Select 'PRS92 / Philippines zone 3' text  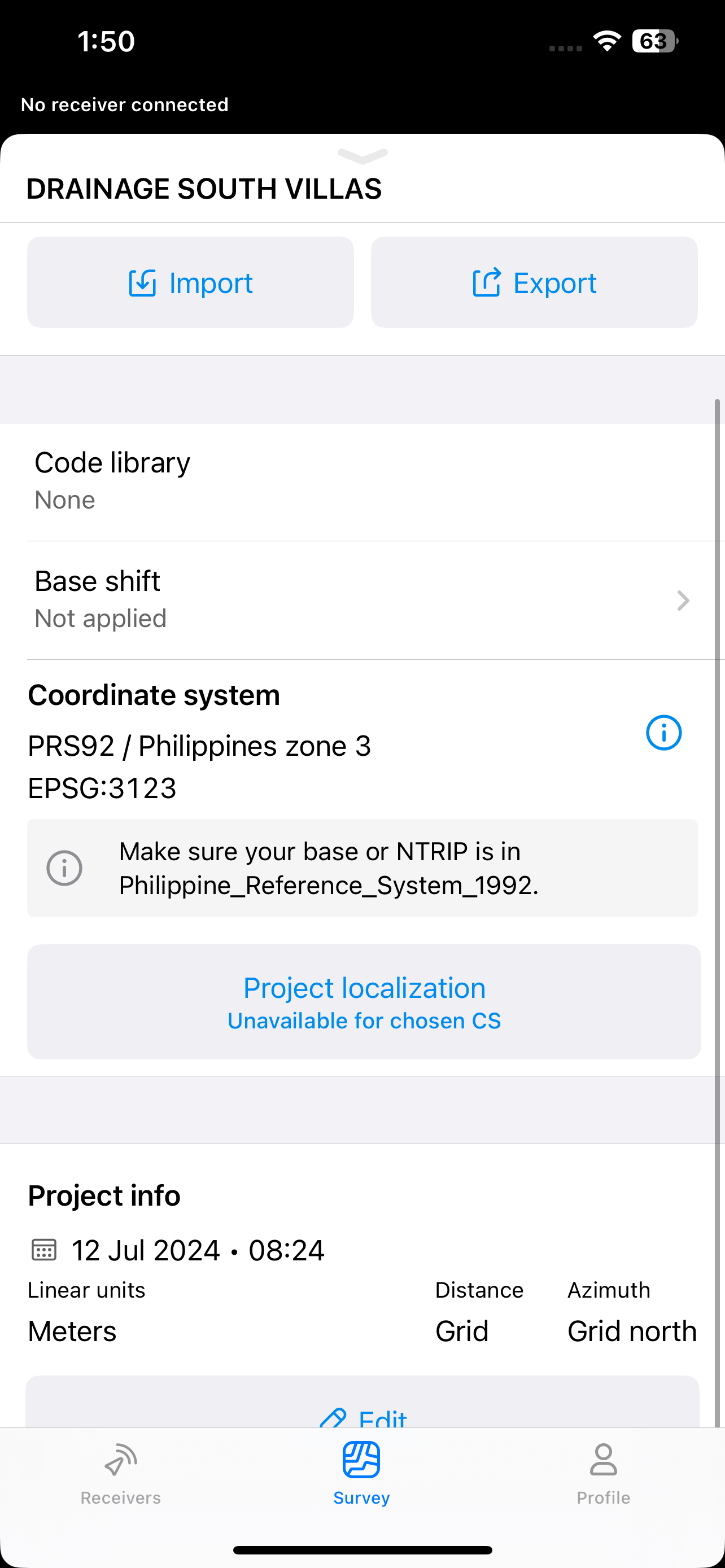(x=200, y=746)
